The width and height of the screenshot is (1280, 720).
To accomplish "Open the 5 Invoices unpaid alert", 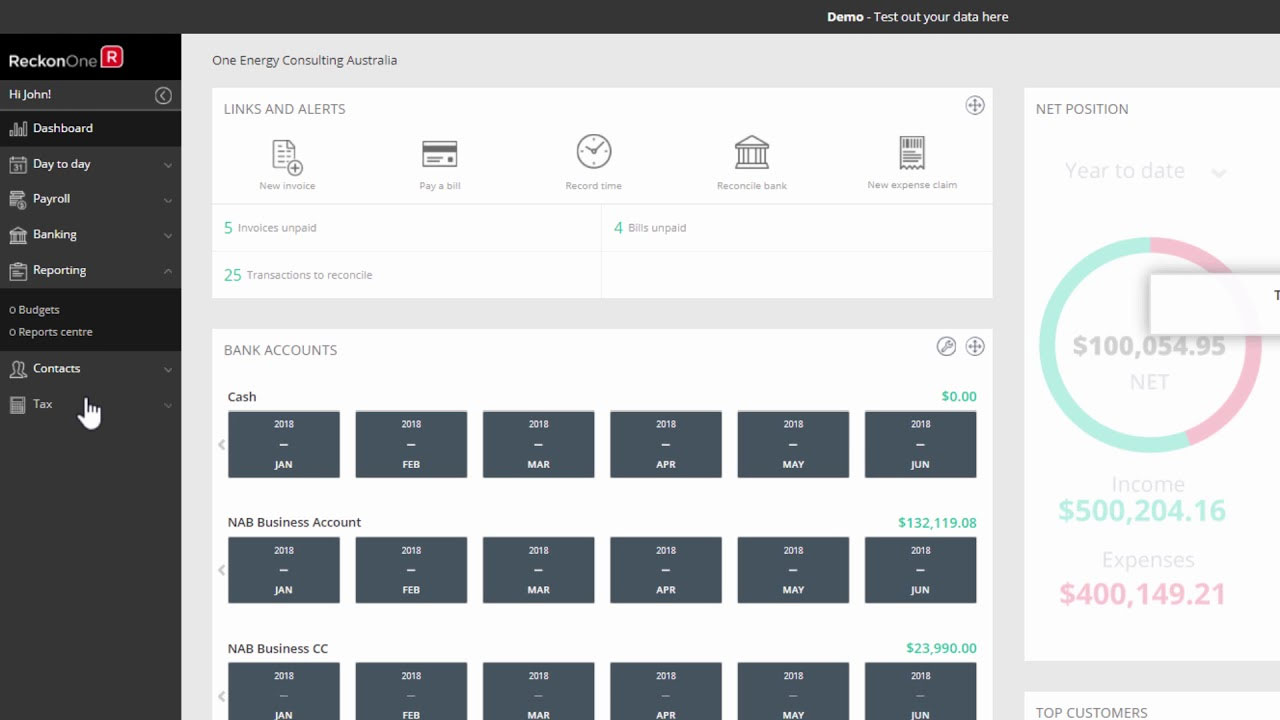I will point(270,228).
